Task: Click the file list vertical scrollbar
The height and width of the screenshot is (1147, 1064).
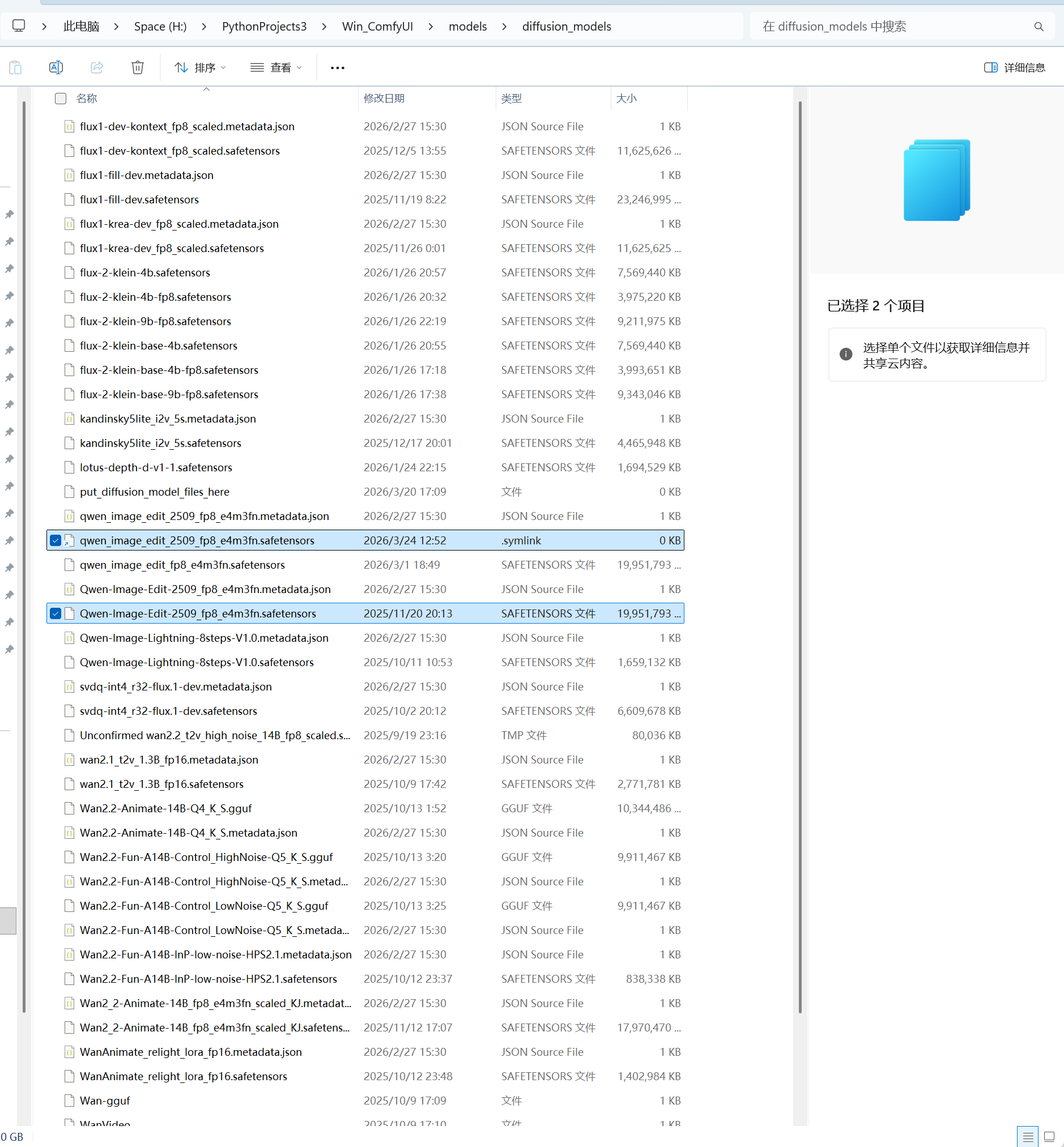Action: (801, 557)
